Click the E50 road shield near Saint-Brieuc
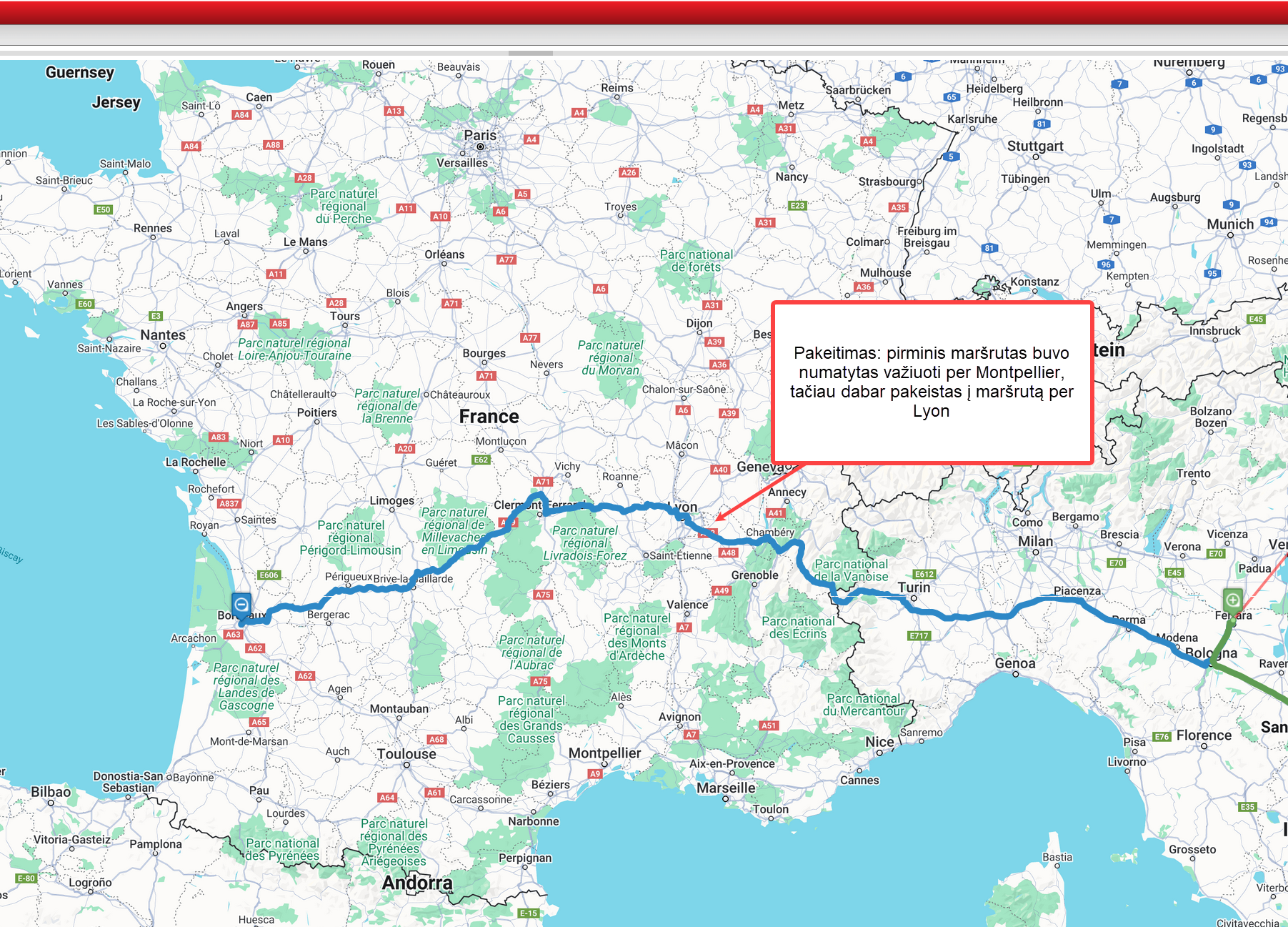Screen dimensions: 1288x927 coord(104,209)
